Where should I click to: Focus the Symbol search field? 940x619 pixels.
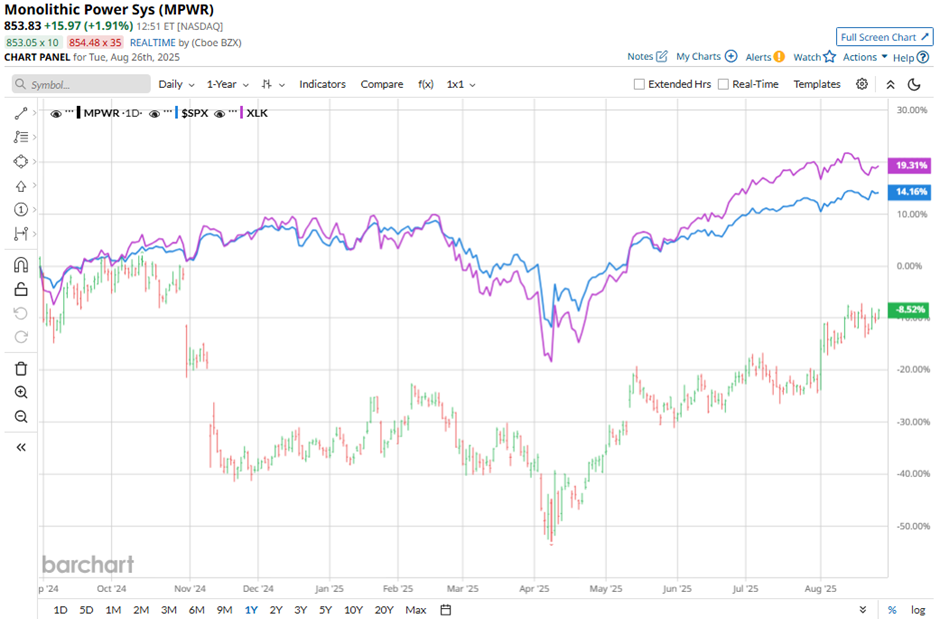coord(81,84)
